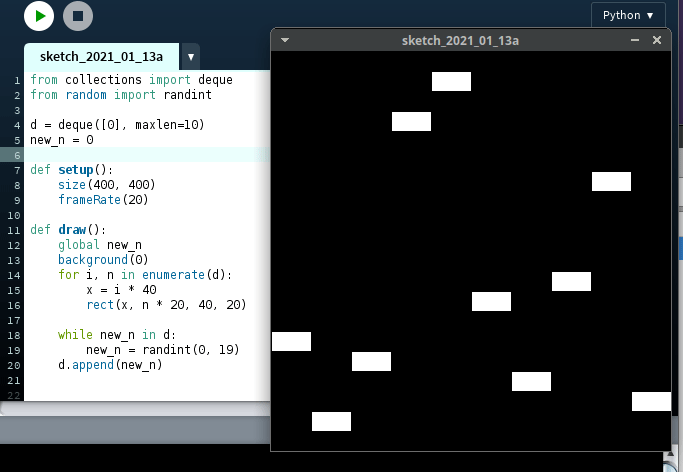Select the sketch_2021_01_13a editor tab

click(x=101, y=57)
